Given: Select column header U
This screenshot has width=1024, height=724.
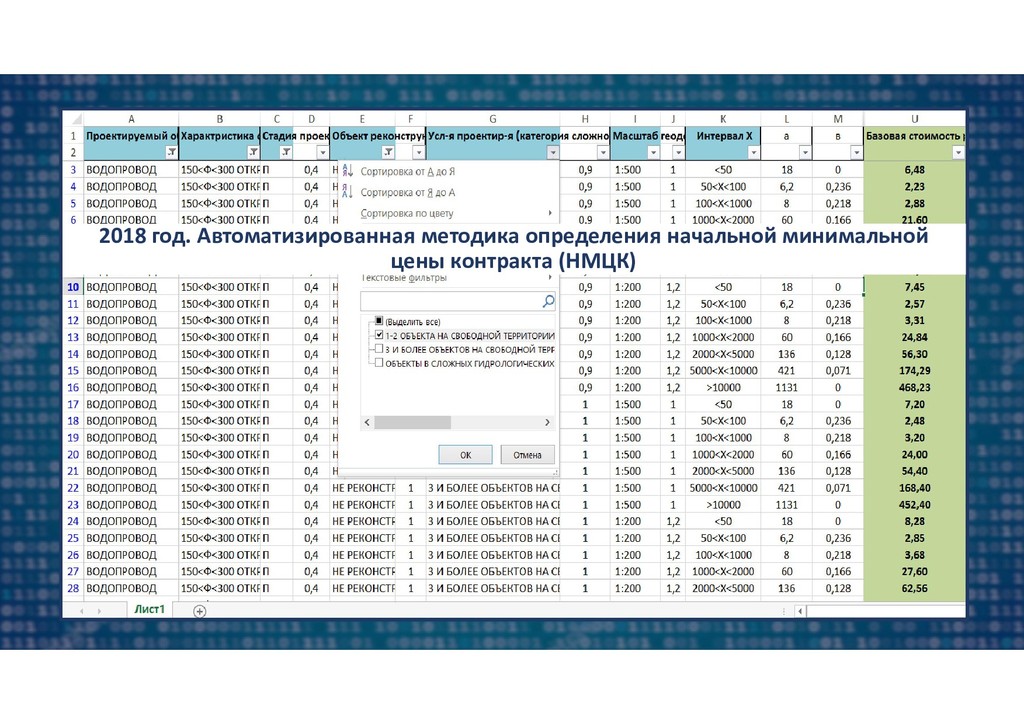Looking at the screenshot, I should 914,119.
